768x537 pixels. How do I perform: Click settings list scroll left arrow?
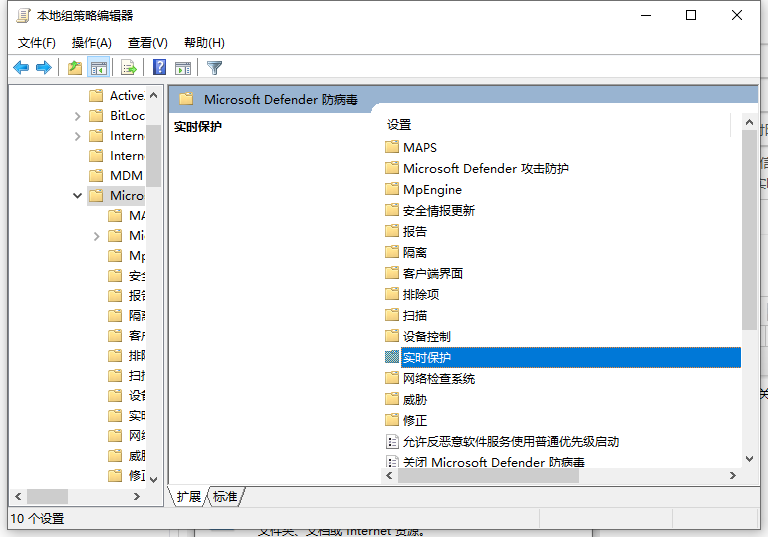click(389, 476)
